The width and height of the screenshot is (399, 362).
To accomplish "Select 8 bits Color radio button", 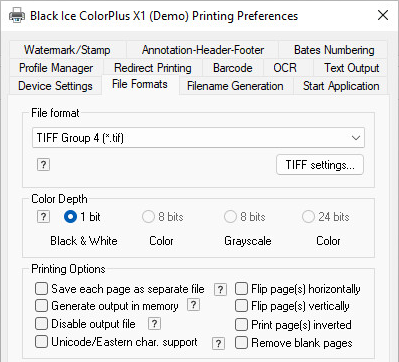I will tap(148, 217).
